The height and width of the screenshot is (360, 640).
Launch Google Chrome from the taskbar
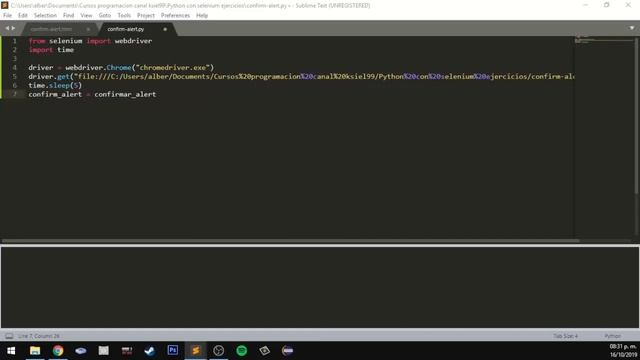click(x=58, y=351)
